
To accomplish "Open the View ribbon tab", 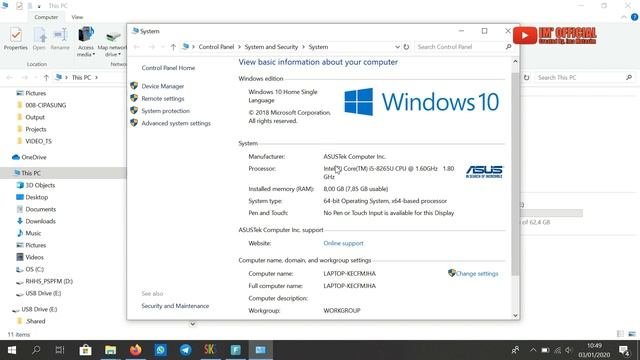I will pyautogui.click(x=77, y=17).
